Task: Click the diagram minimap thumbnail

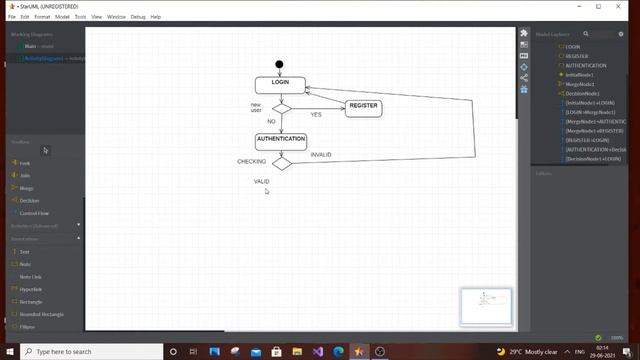Action: pos(486,307)
